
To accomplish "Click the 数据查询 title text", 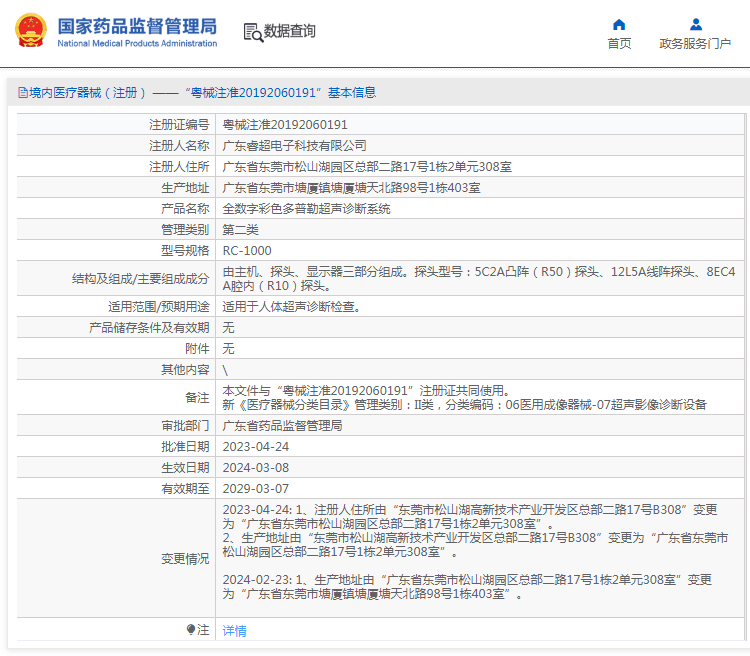I will (290, 31).
